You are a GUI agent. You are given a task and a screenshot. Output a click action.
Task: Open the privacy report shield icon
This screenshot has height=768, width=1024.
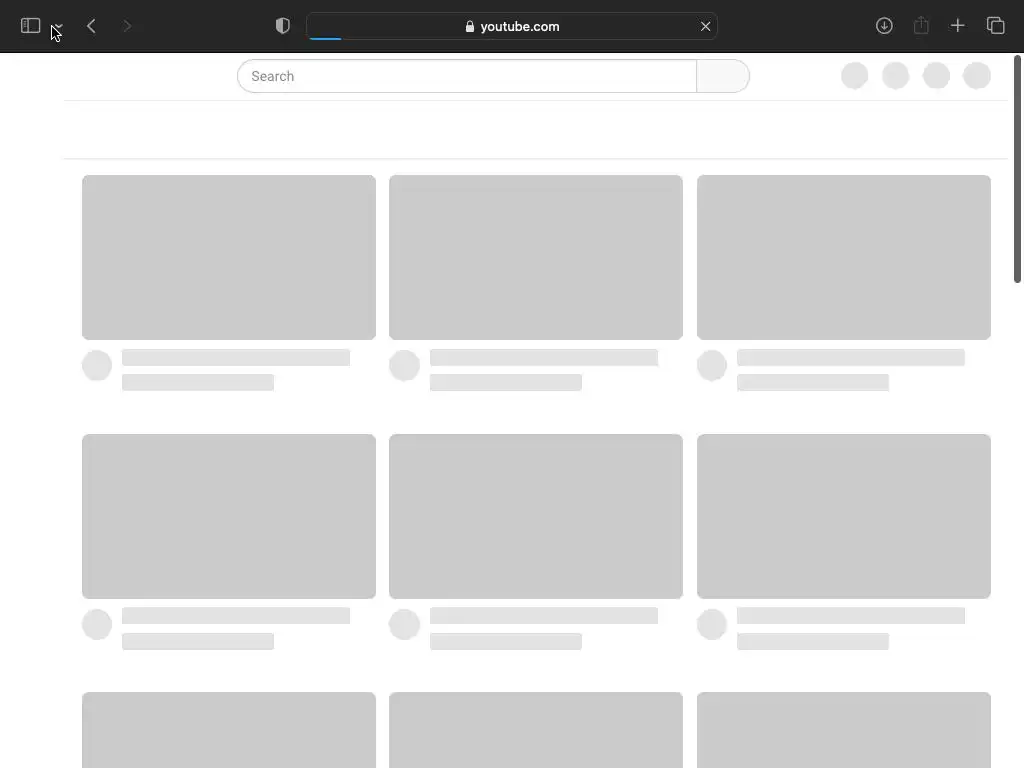[x=283, y=26]
